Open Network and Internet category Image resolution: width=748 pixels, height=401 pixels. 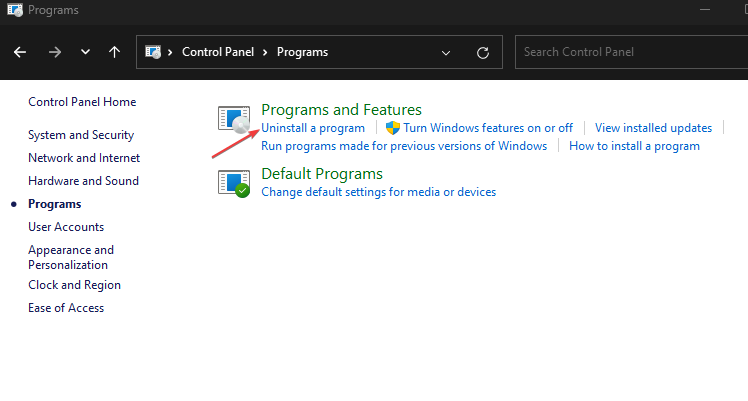[x=84, y=158]
